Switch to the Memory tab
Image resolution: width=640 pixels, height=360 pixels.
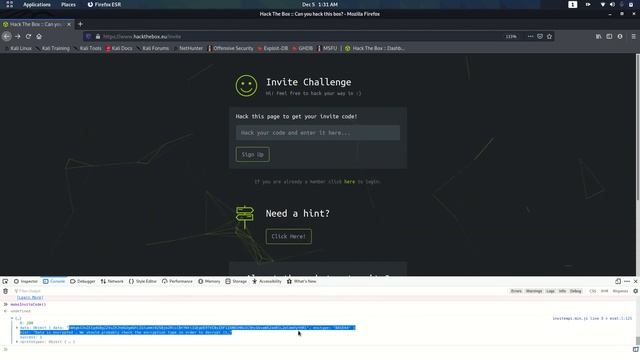[x=209, y=281]
